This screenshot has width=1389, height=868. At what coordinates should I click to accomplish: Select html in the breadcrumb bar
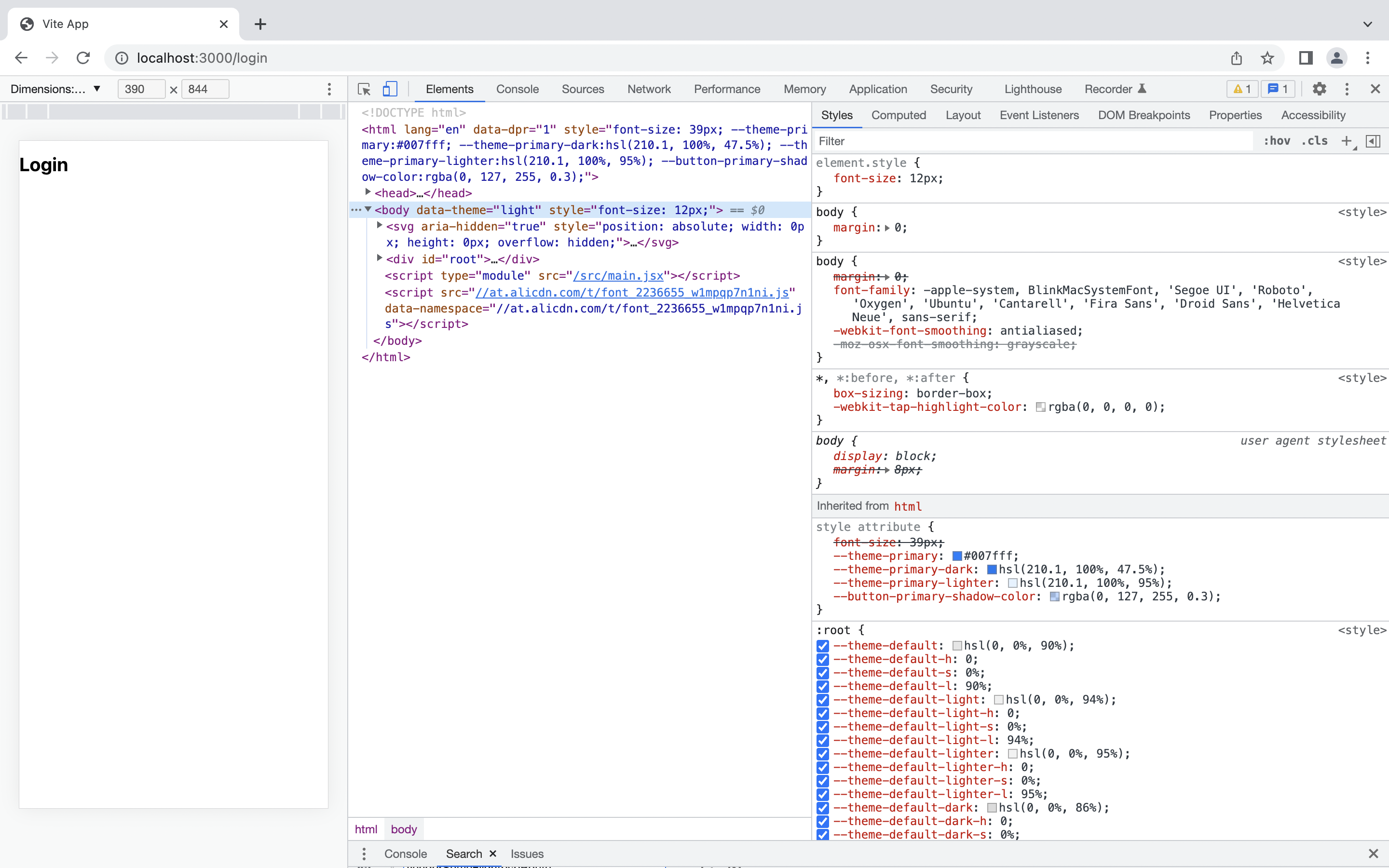(366, 829)
